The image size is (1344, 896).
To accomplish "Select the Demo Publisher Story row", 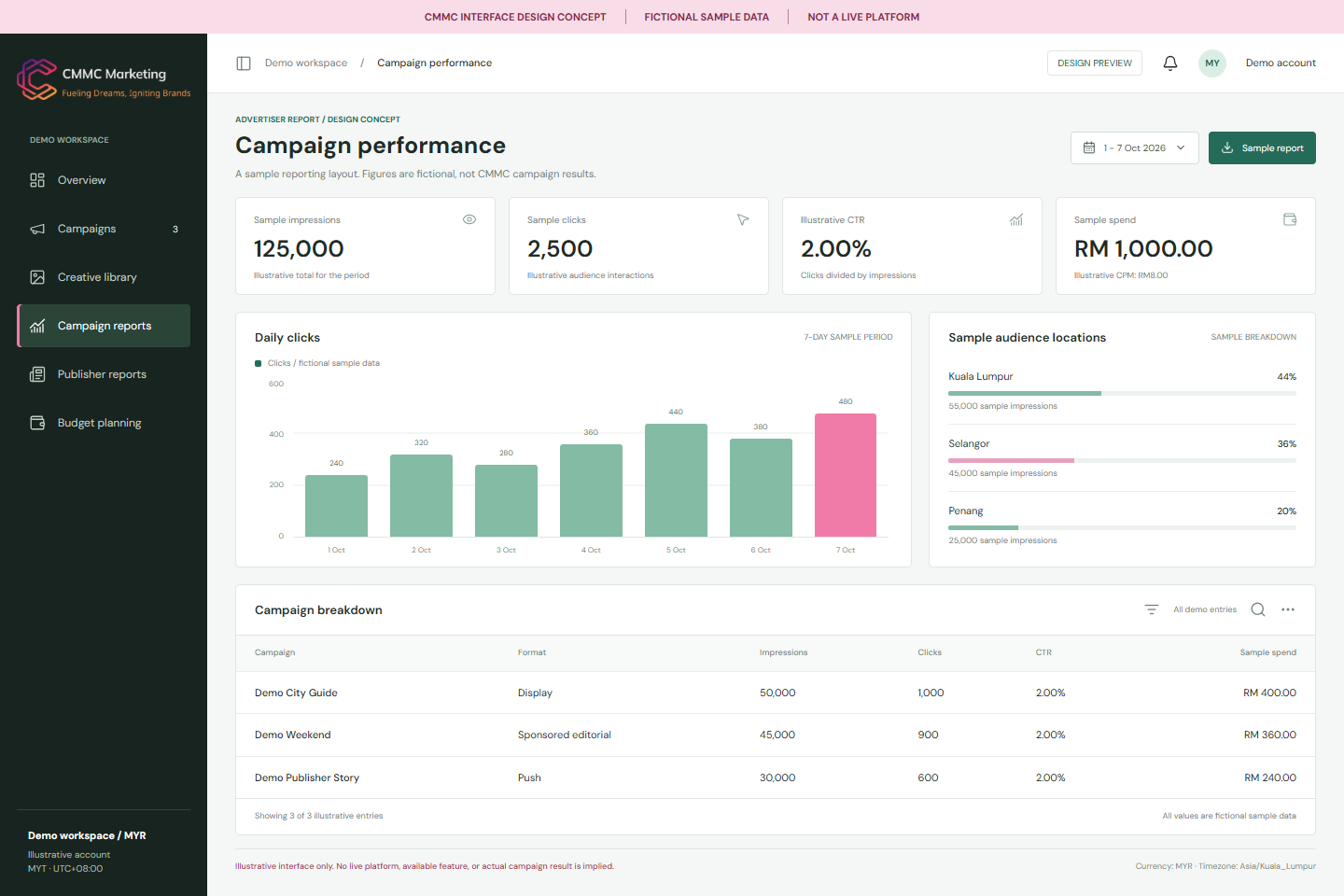I will [776, 777].
